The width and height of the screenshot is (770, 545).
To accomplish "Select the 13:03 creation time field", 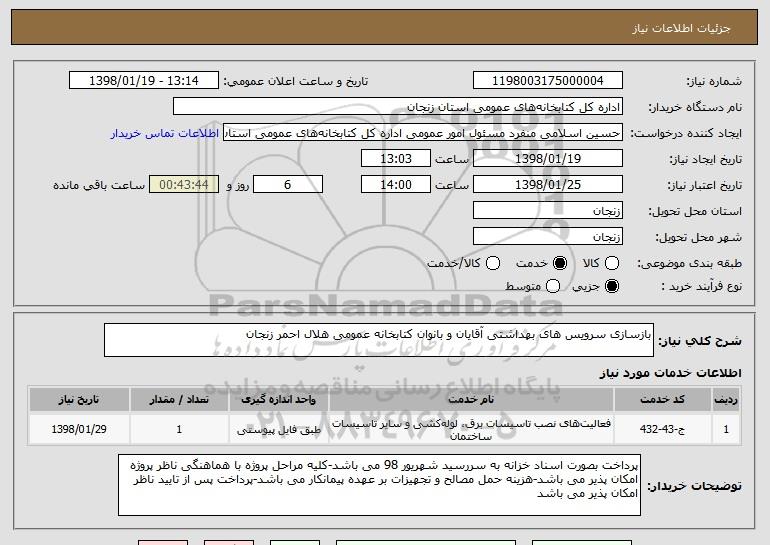I will click(x=396, y=159).
